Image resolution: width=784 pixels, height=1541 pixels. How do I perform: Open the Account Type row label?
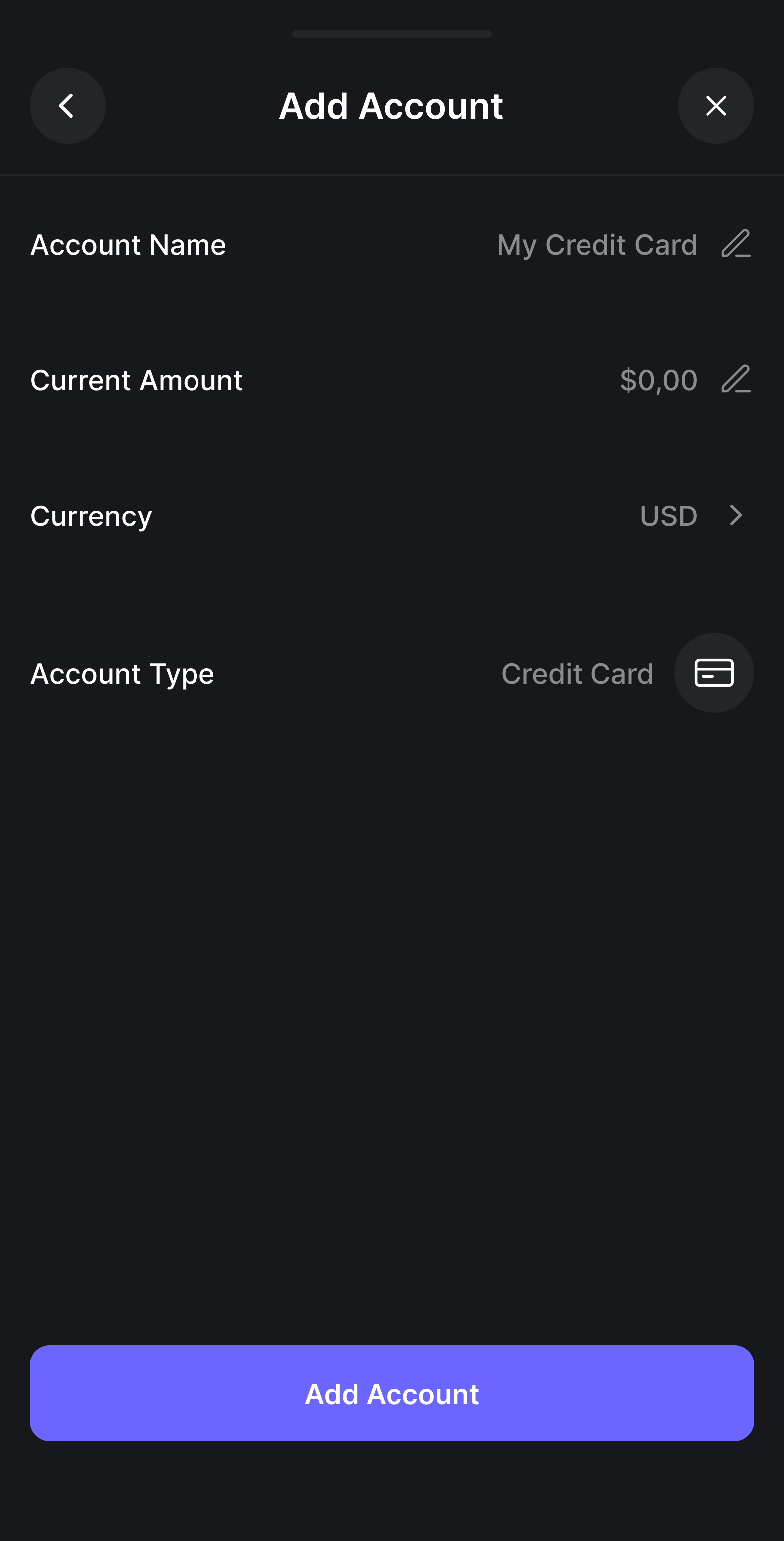coord(122,674)
